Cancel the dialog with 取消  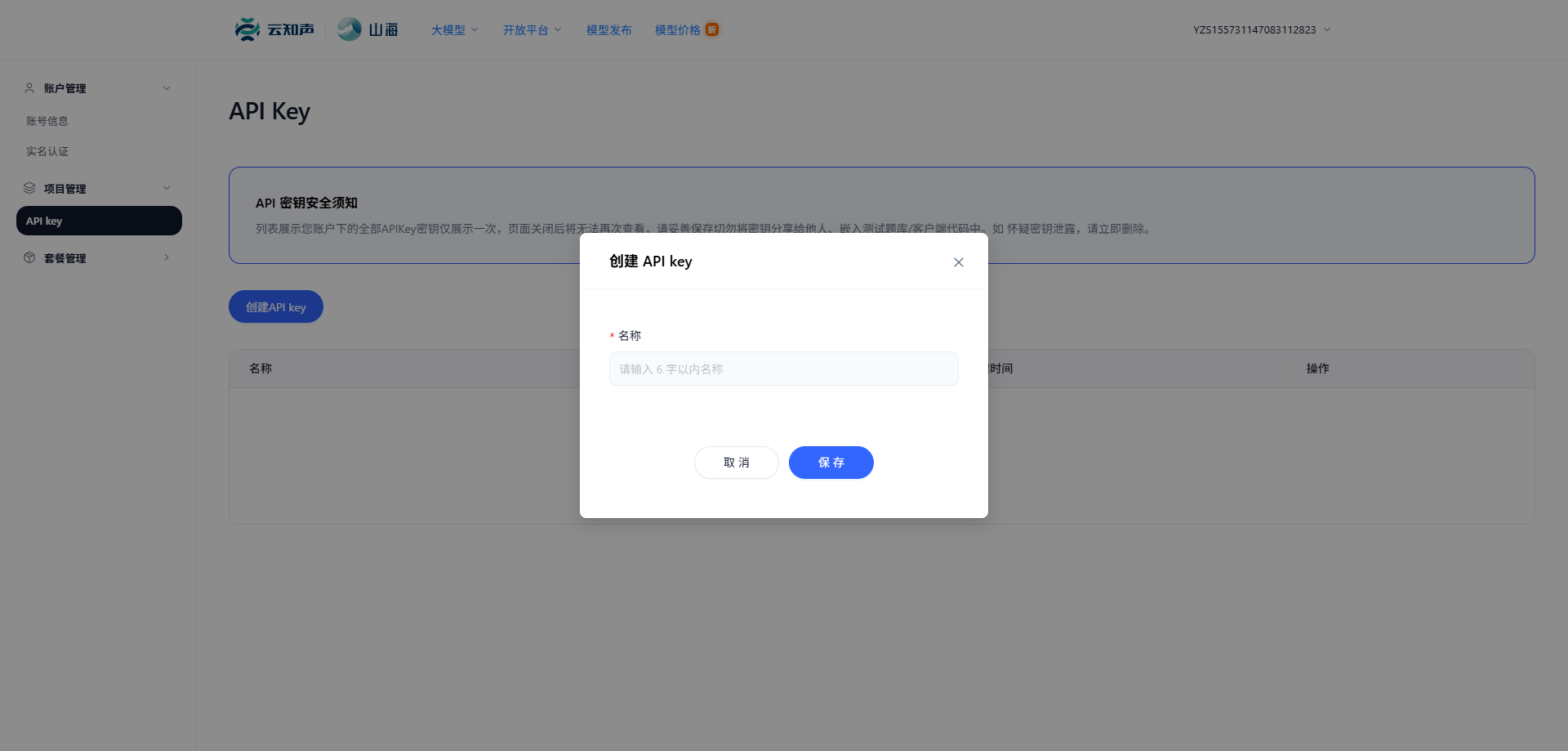coord(736,462)
